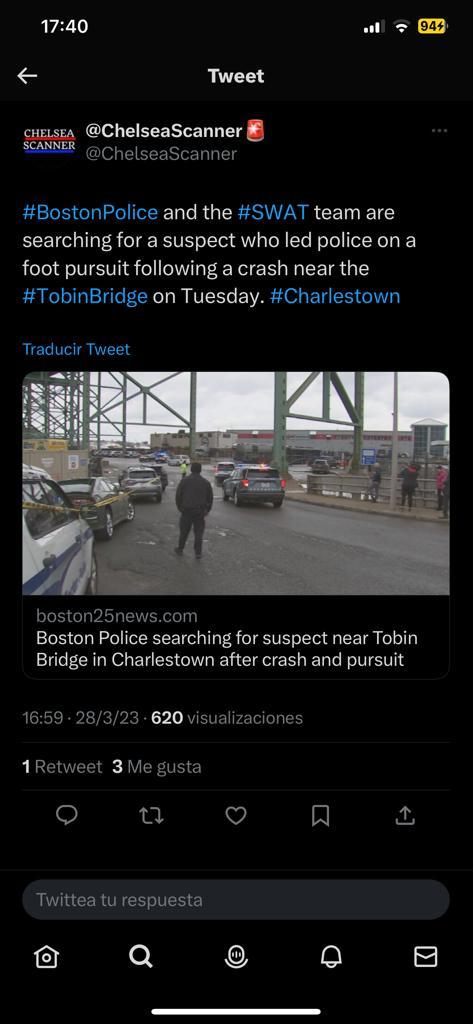Tap the share upload icon
473x1024 pixels.
405,815
